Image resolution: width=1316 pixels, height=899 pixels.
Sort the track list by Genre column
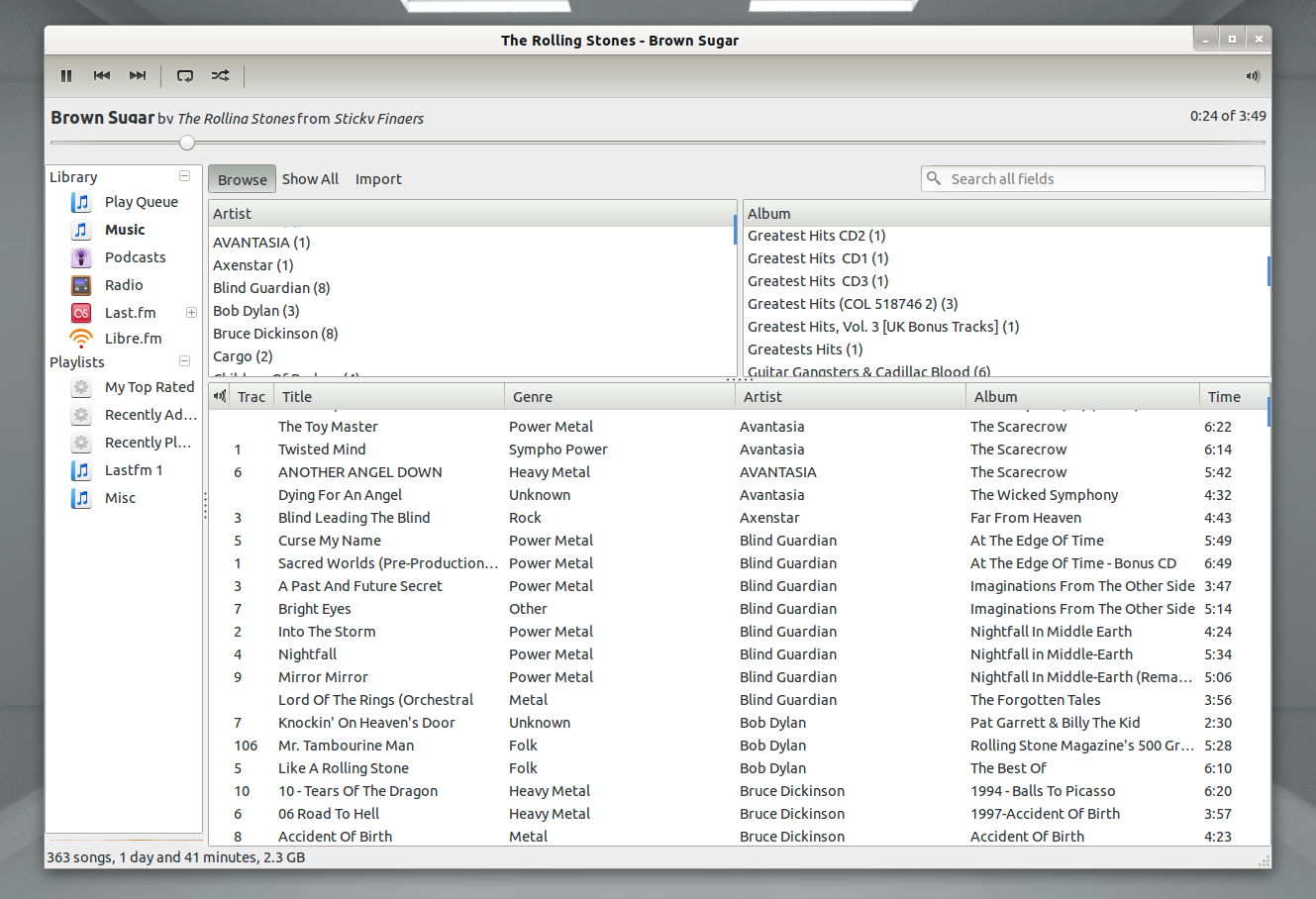pyautogui.click(x=533, y=397)
